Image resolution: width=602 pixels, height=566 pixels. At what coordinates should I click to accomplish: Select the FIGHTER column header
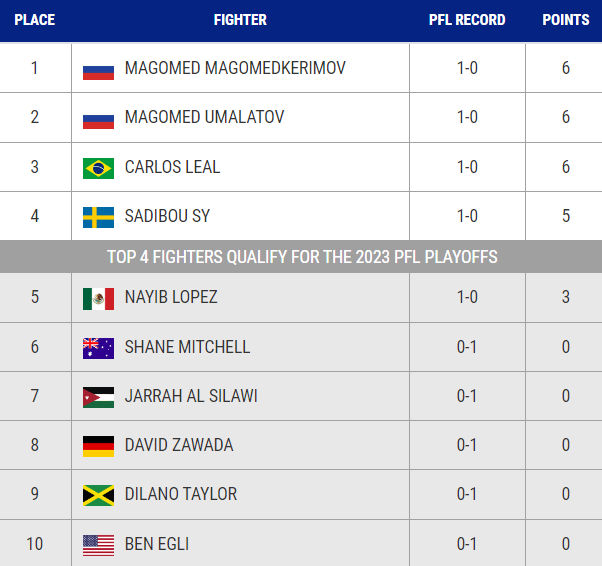tap(240, 20)
